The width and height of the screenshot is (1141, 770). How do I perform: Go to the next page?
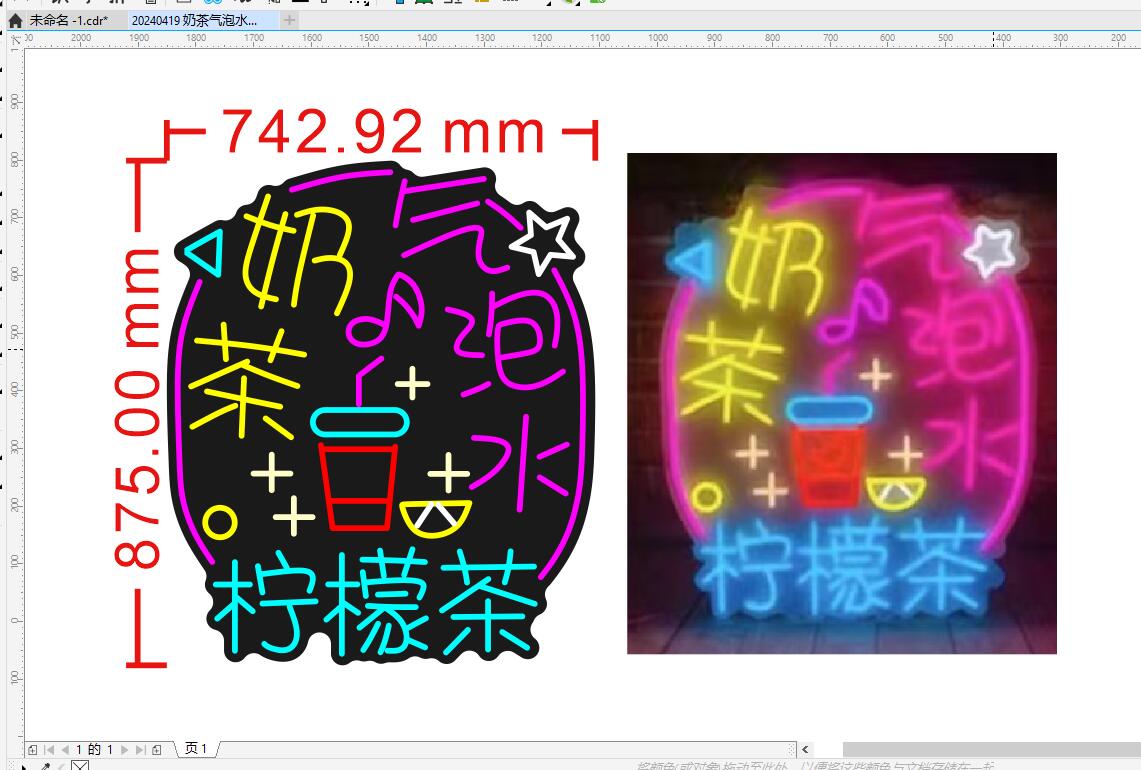tap(125, 749)
